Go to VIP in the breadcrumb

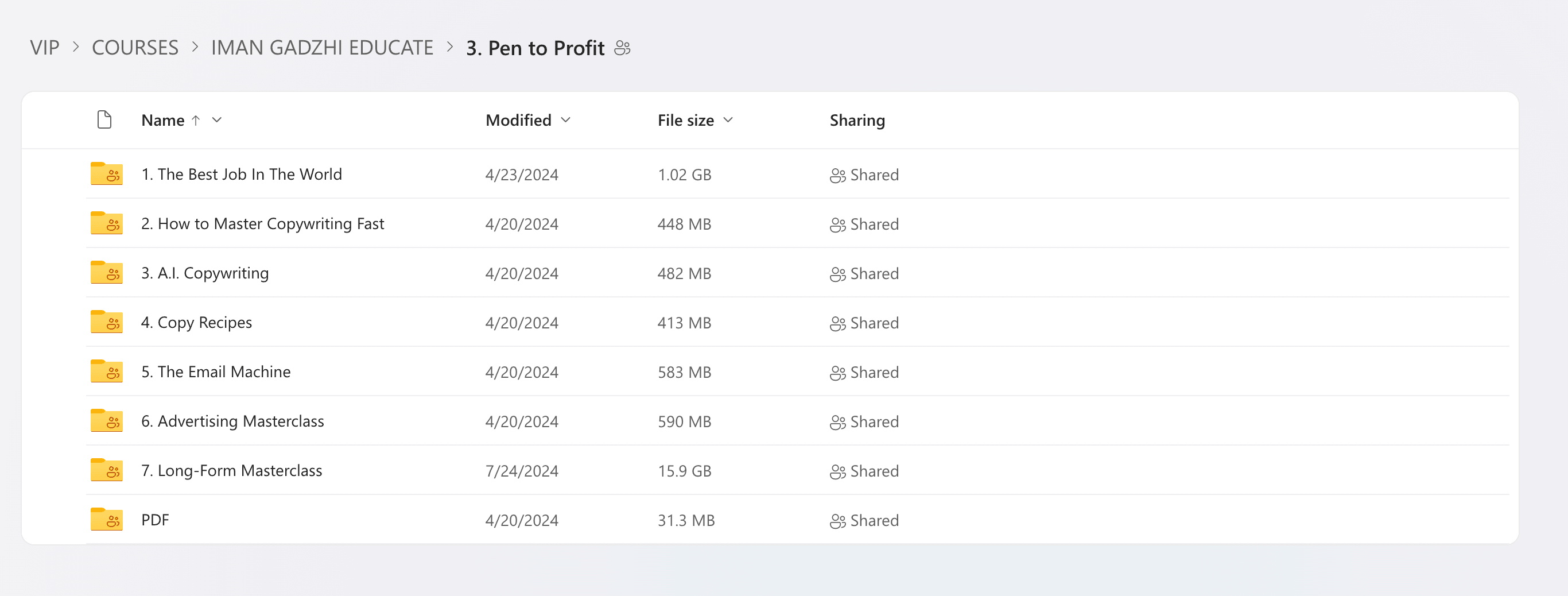pyautogui.click(x=44, y=48)
